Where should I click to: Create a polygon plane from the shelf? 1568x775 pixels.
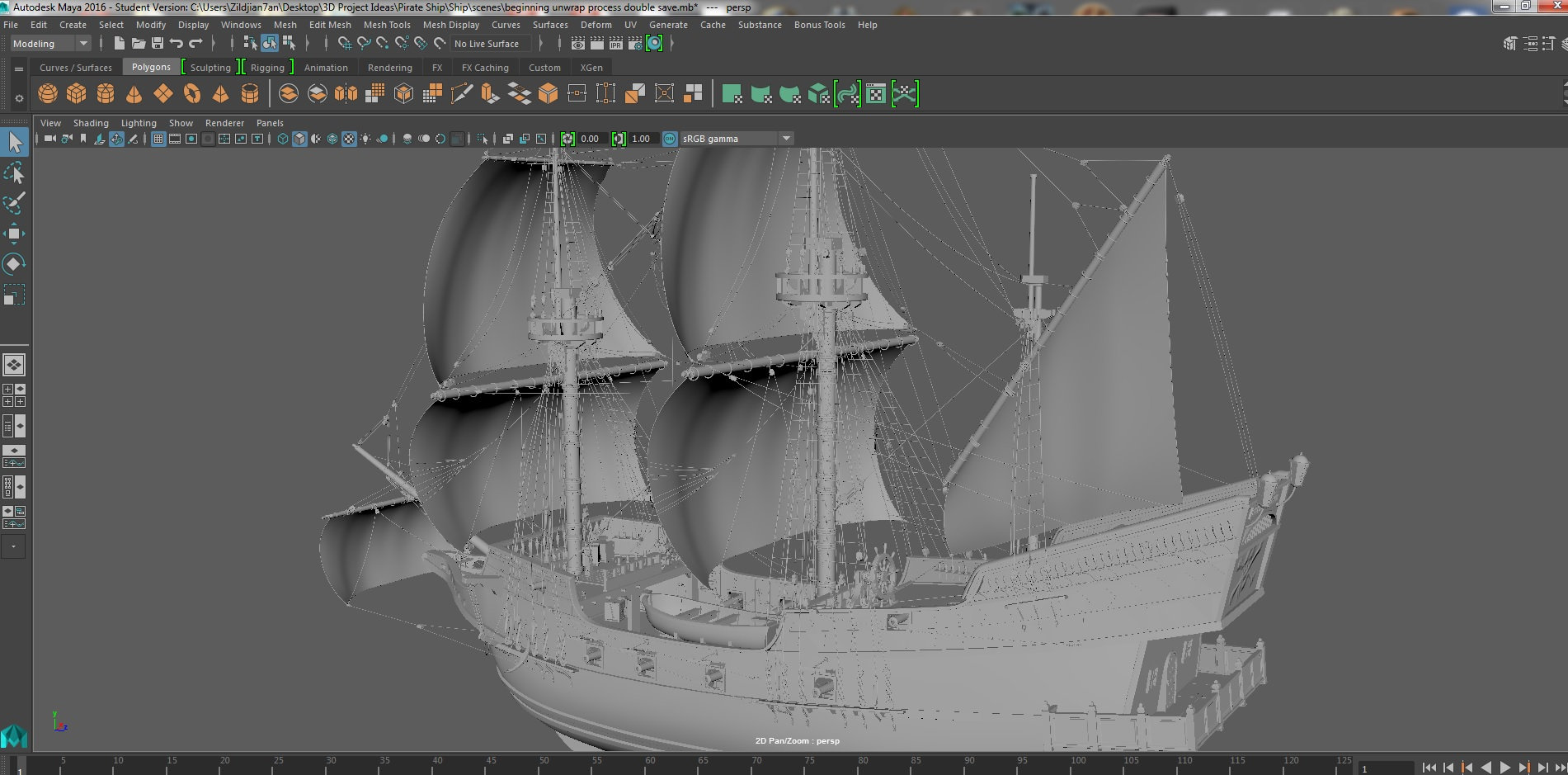(x=163, y=94)
